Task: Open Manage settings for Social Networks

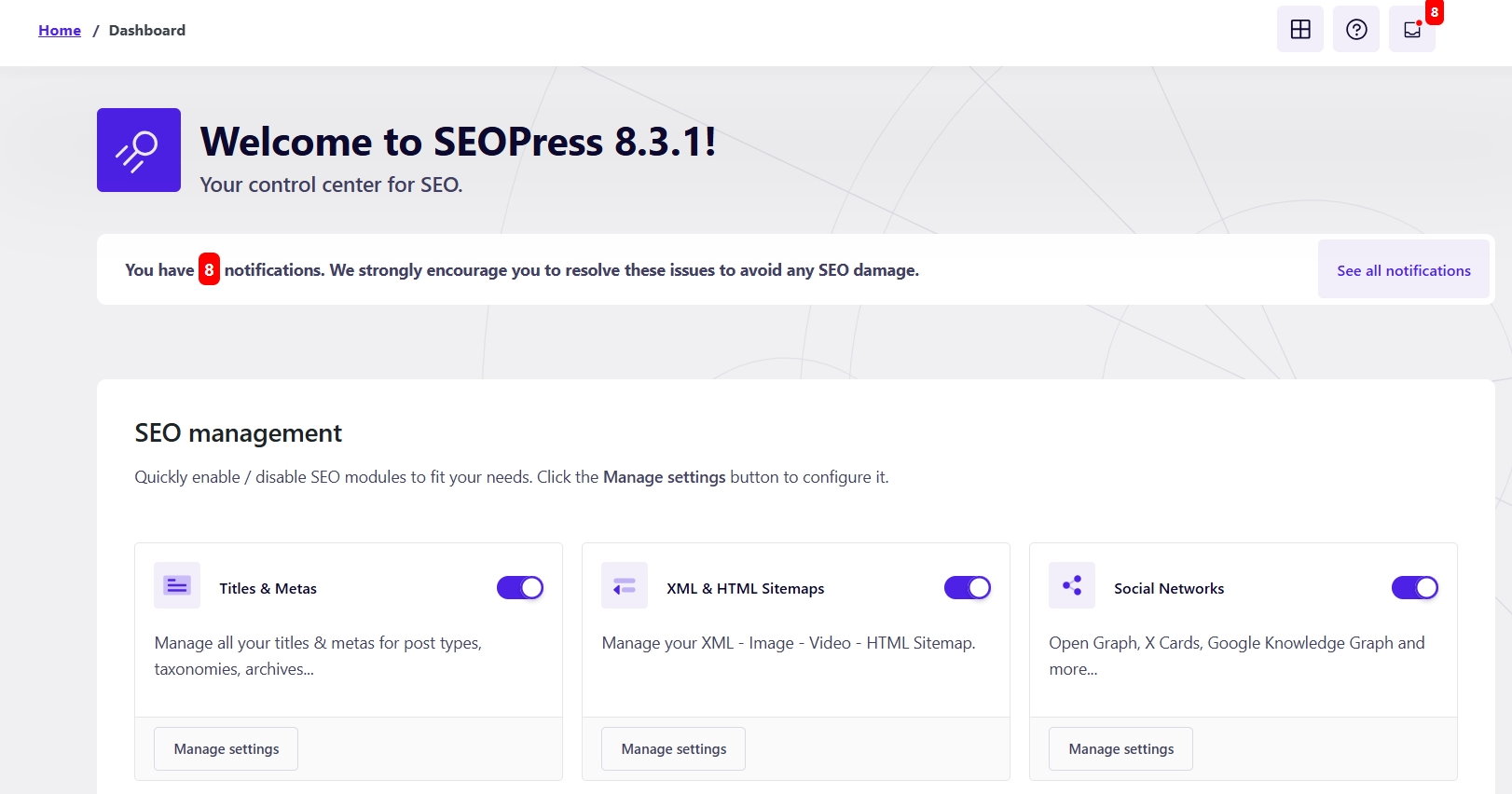Action: [1121, 749]
